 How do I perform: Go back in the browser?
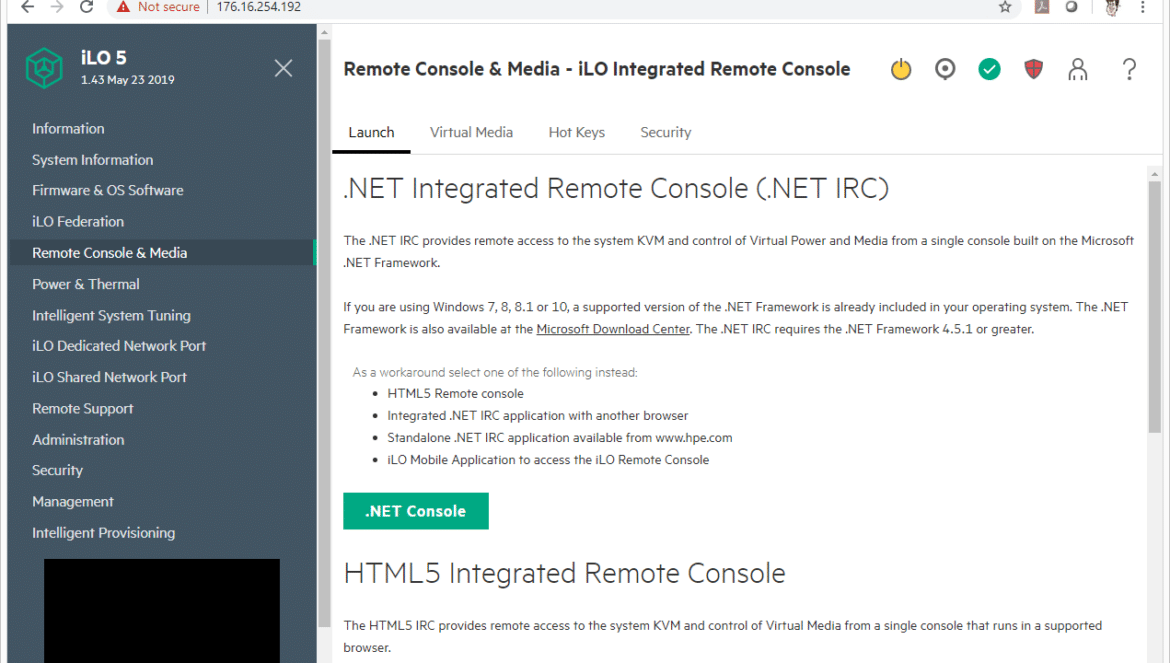28,7
